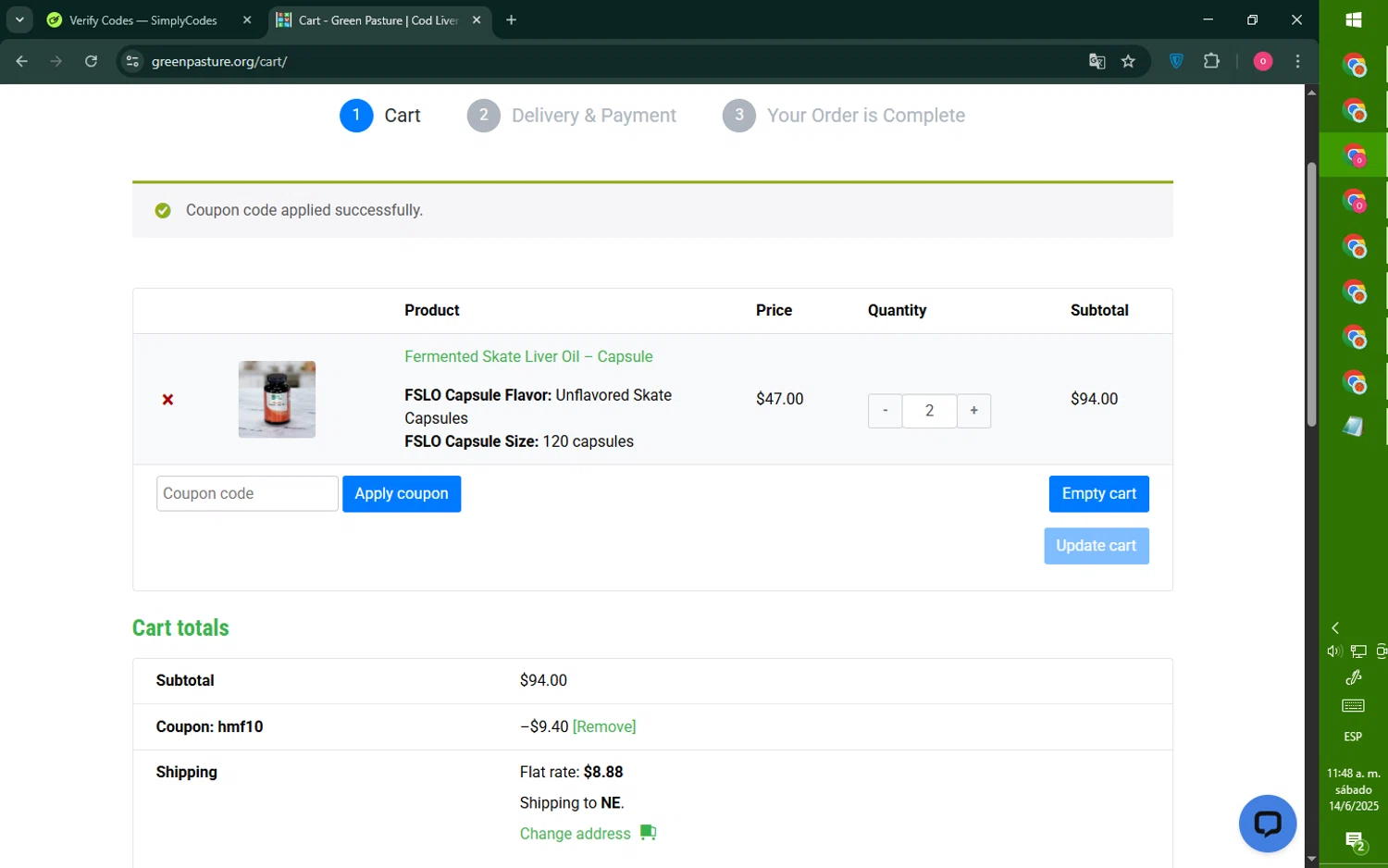Click the discount amount –$9.40
1388x868 pixels.
click(x=544, y=726)
